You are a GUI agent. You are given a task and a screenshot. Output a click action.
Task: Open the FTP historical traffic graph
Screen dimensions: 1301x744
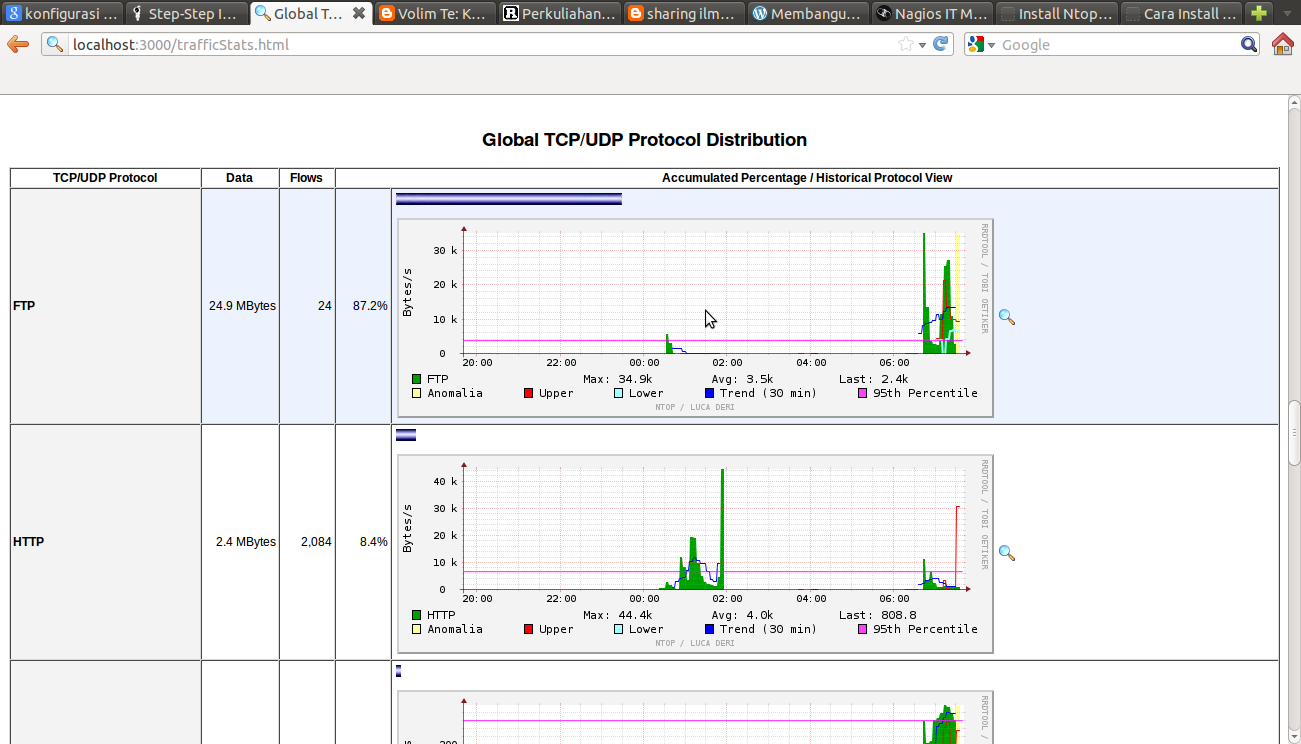pyautogui.click(x=695, y=317)
